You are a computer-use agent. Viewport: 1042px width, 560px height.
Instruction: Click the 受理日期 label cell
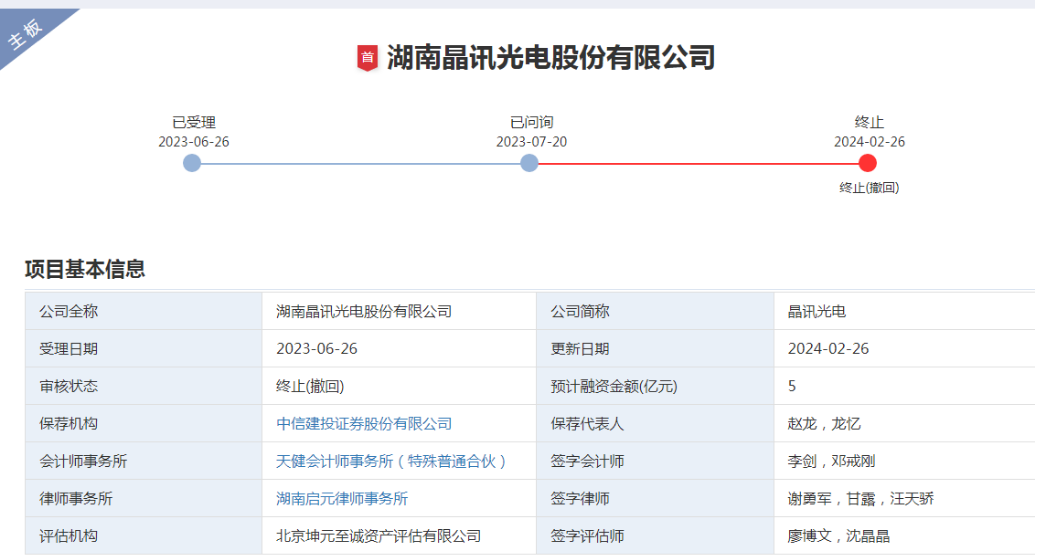(144, 349)
